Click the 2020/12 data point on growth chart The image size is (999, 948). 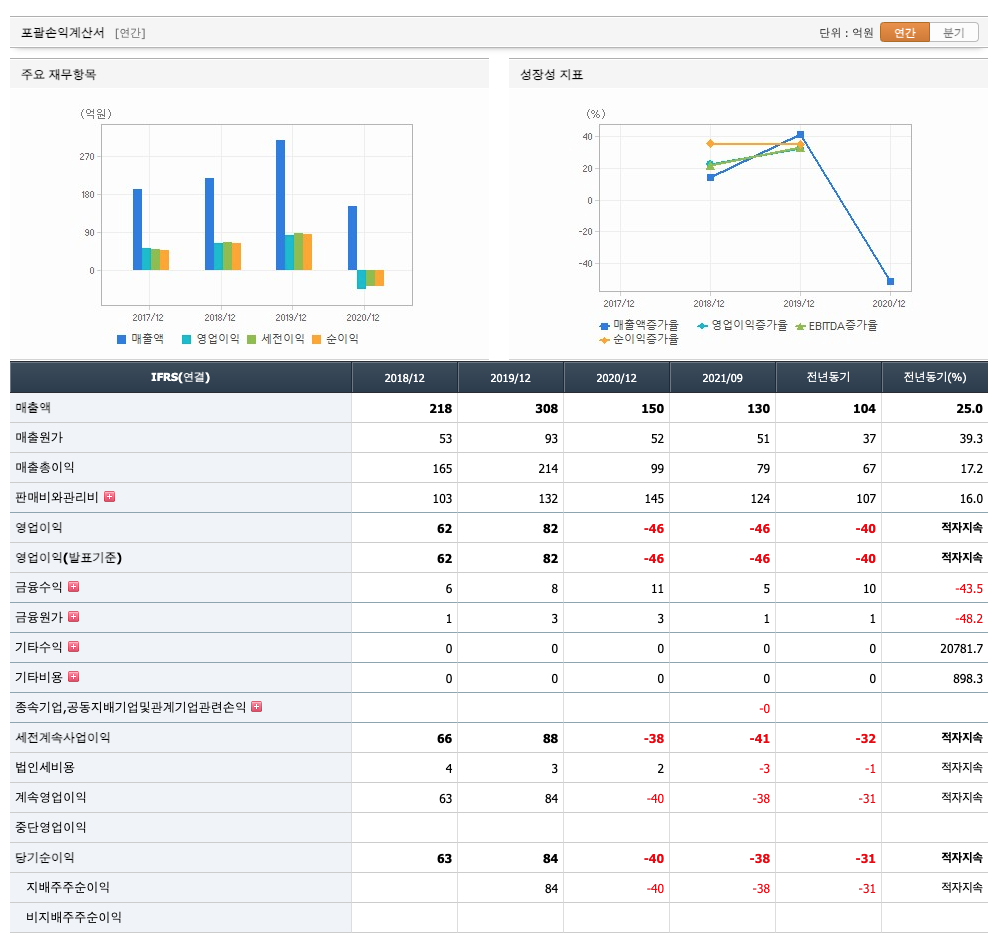890,281
